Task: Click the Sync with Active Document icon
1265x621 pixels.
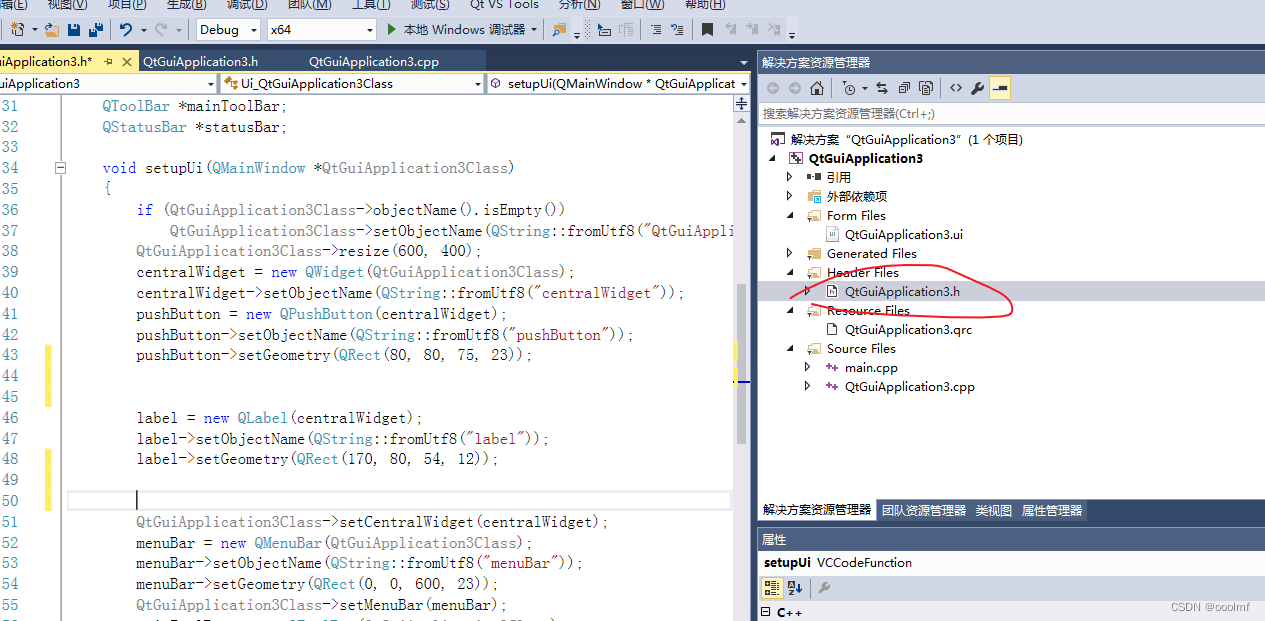Action: [x=882, y=88]
